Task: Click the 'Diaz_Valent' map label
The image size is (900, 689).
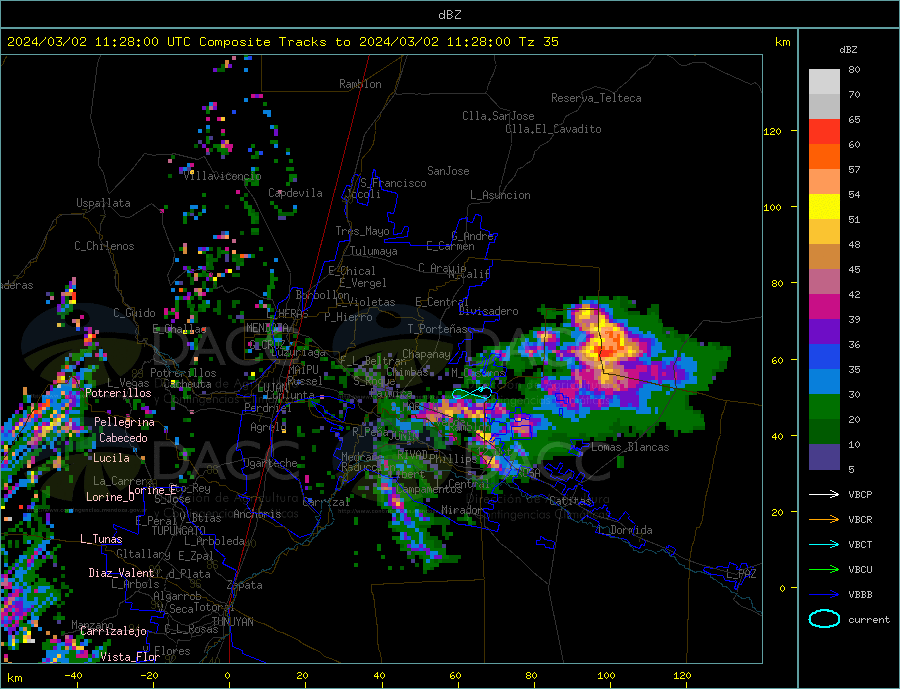Action: pyautogui.click(x=121, y=573)
